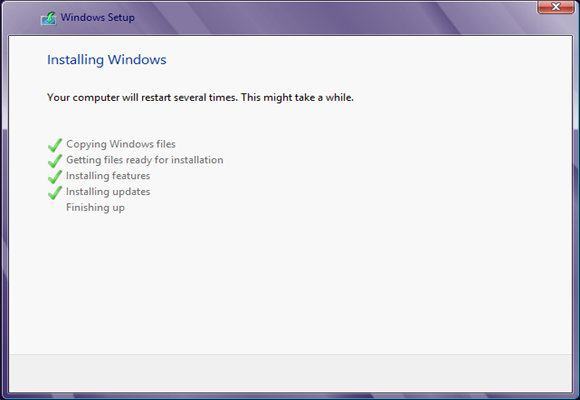Select Getting files ready for installation label
580x400 pixels.
point(145,160)
